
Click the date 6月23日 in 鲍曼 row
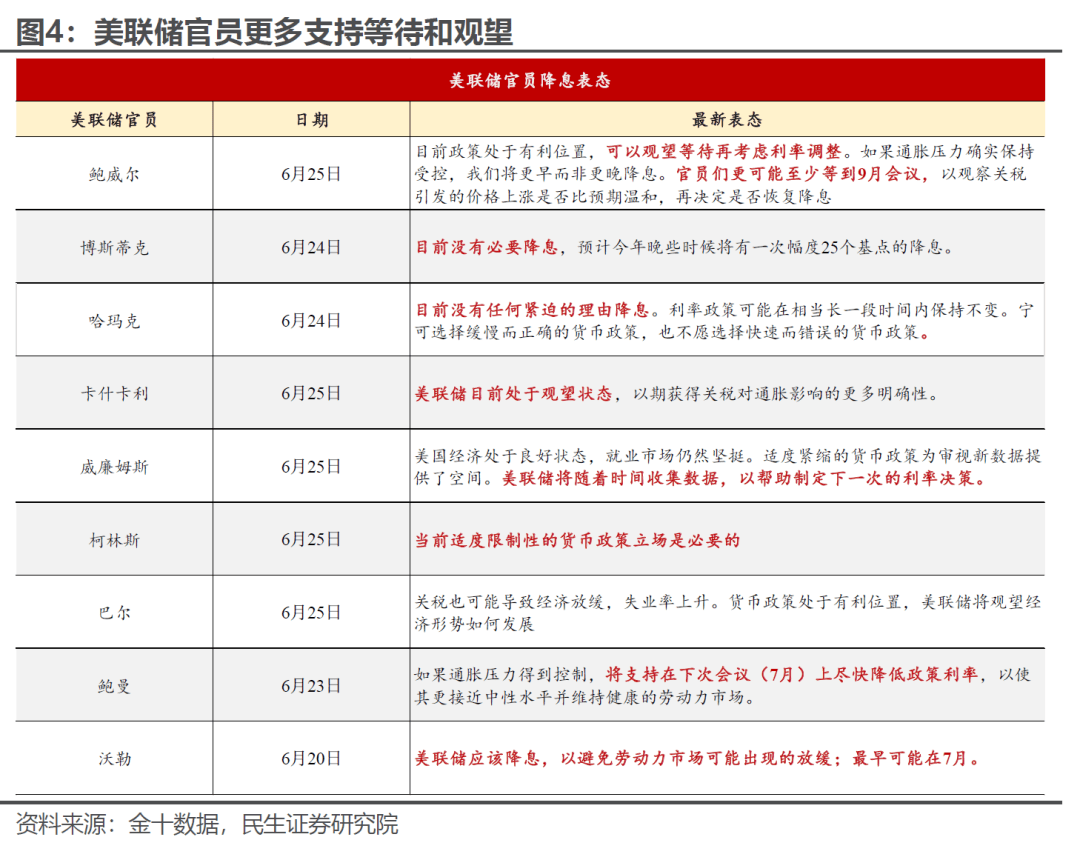click(311, 686)
